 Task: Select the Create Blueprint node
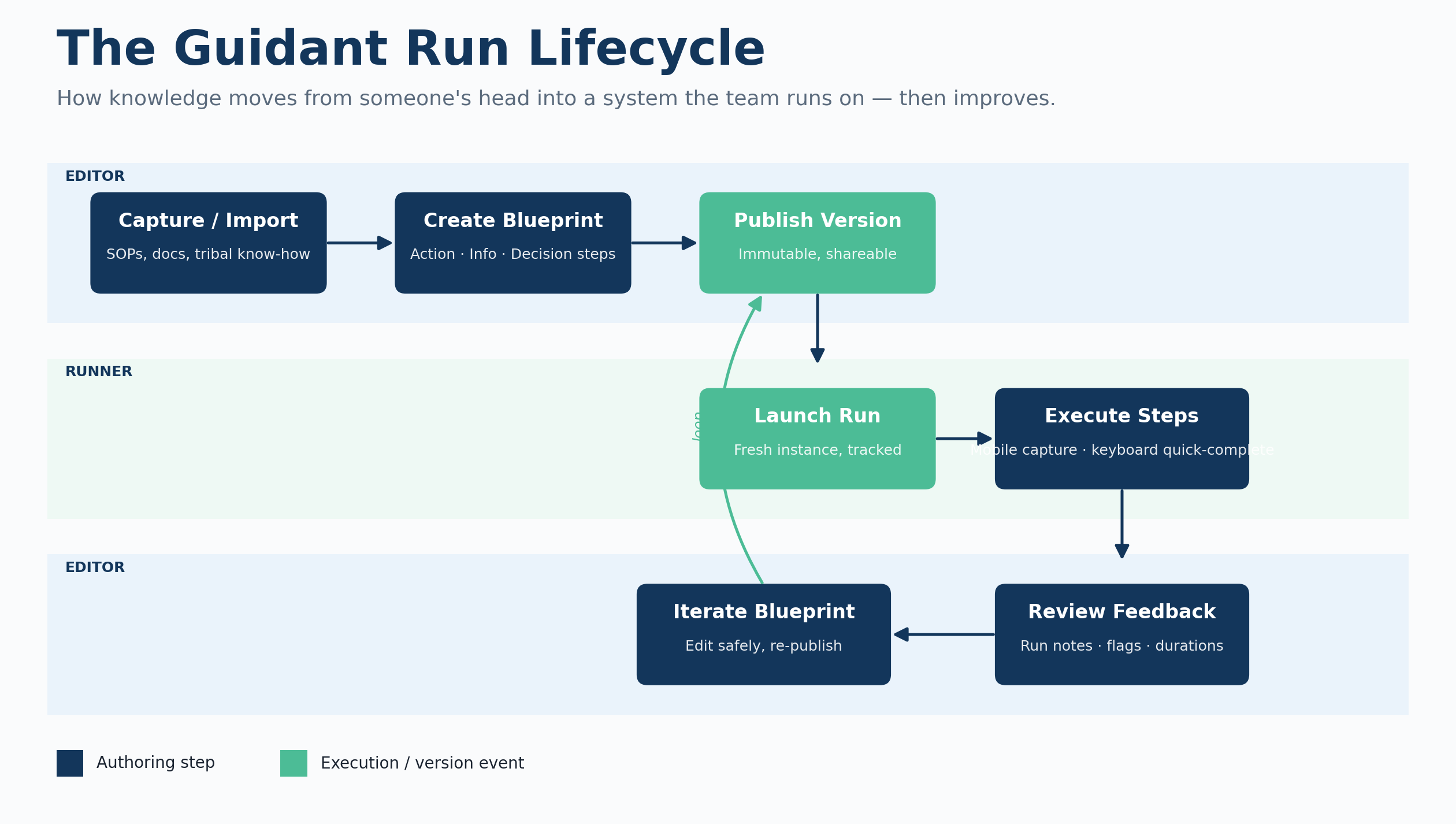(x=513, y=243)
